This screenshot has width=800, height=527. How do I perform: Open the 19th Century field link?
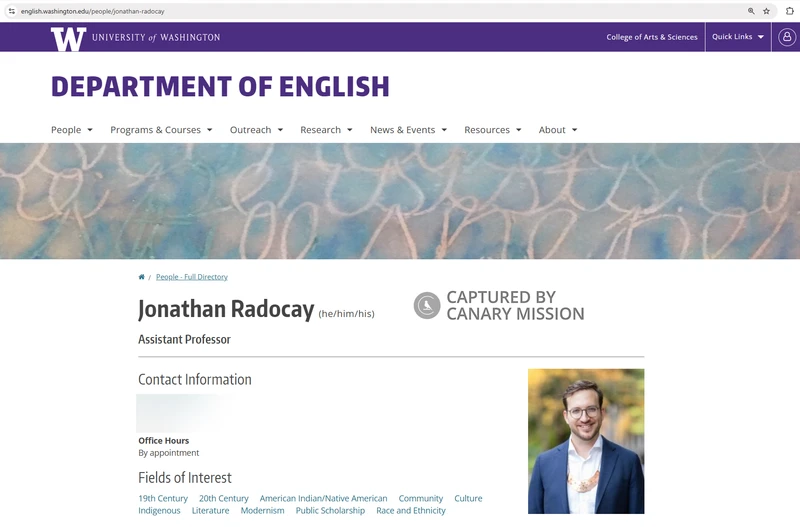[163, 498]
